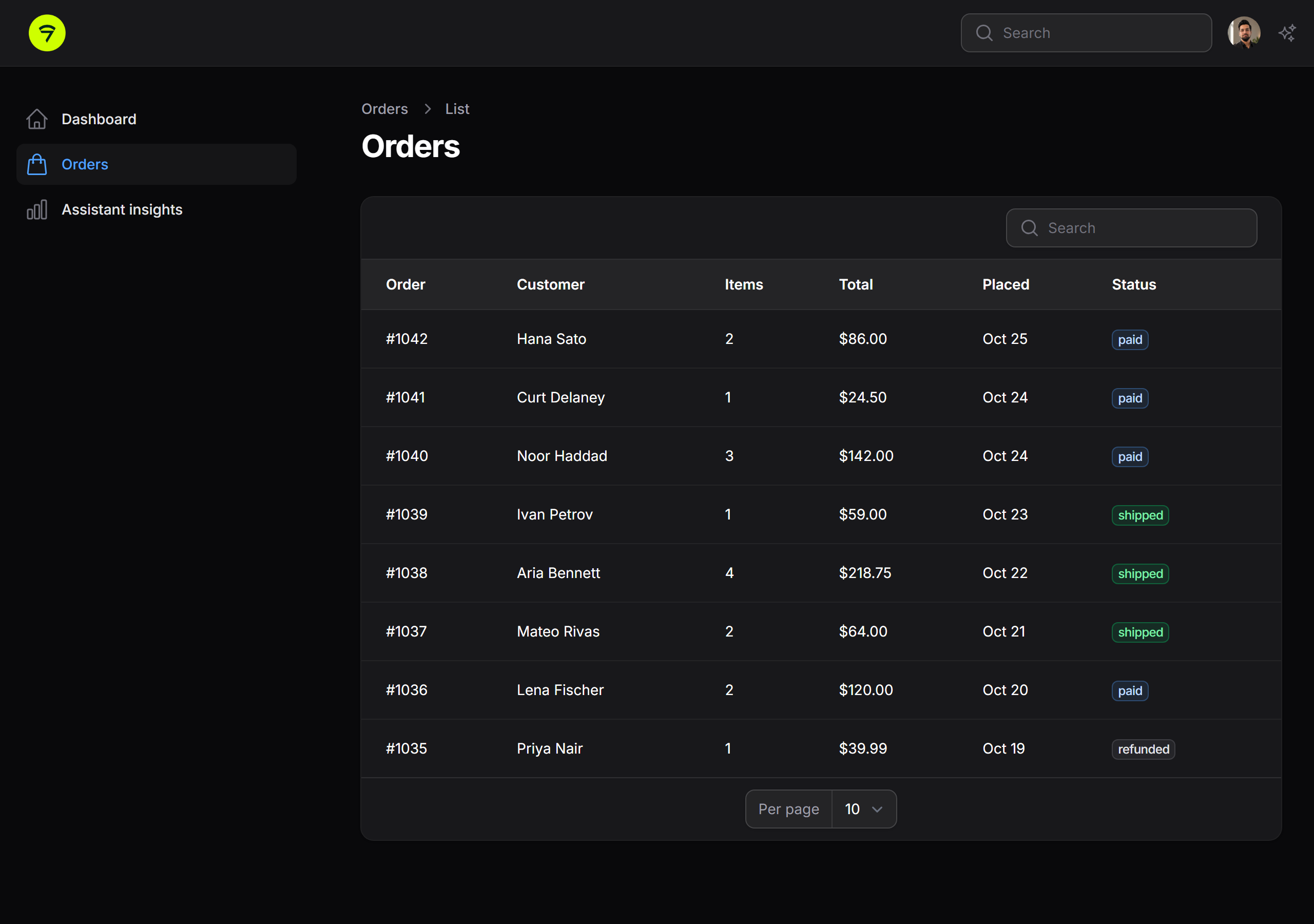Screen dimensions: 1314x924
Task: Open the user avatar menu
Action: point(1244,33)
